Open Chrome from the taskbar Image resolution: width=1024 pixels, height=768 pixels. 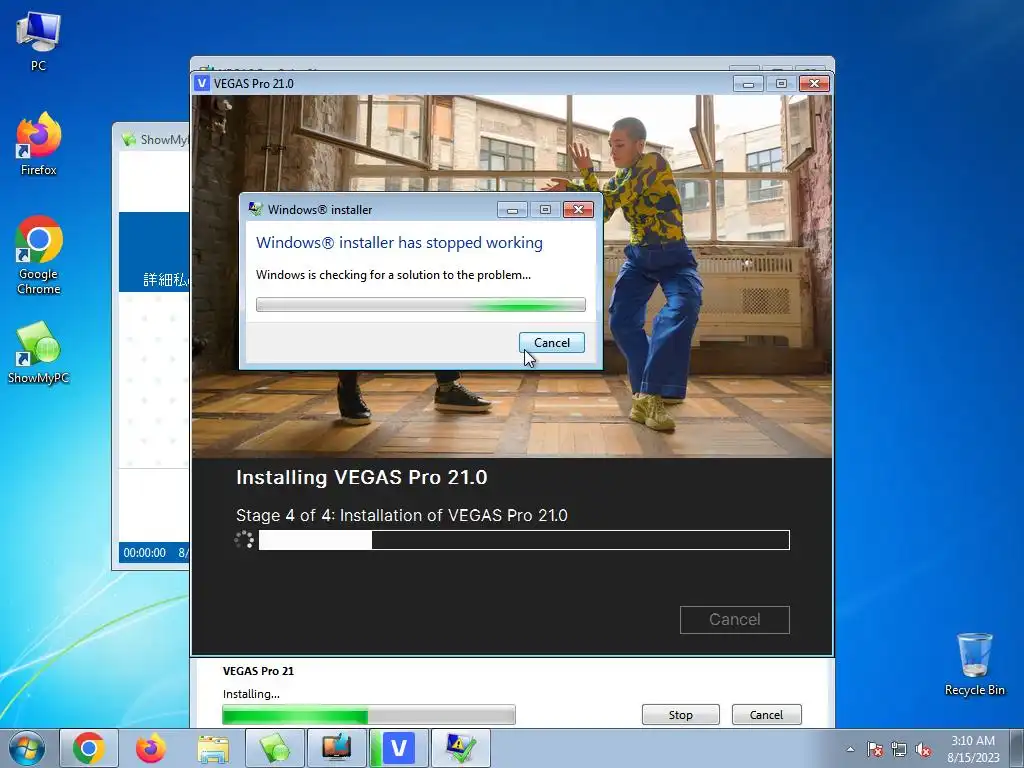89,748
